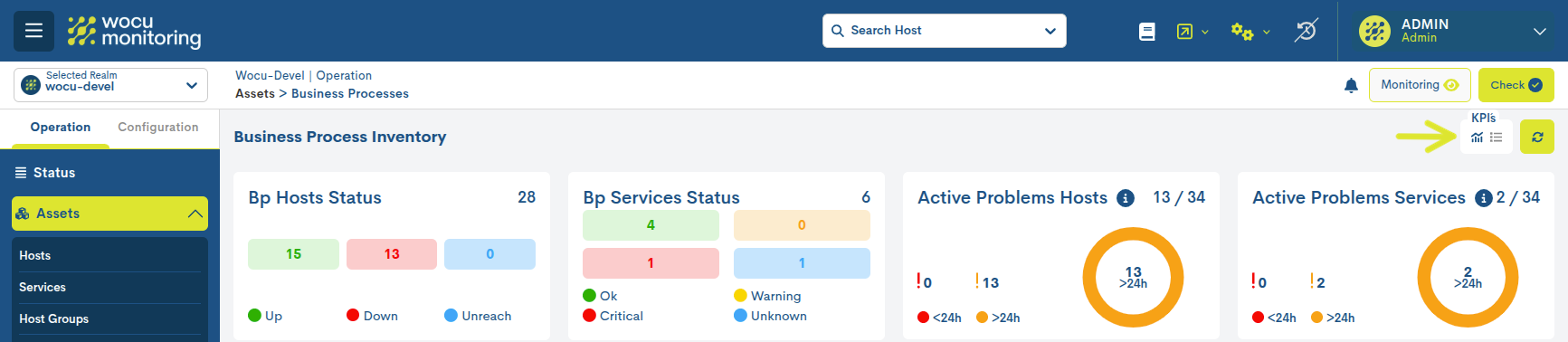Click the red 1 Critical services box
The width and height of the screenshot is (1568, 342).
pyautogui.click(x=651, y=263)
